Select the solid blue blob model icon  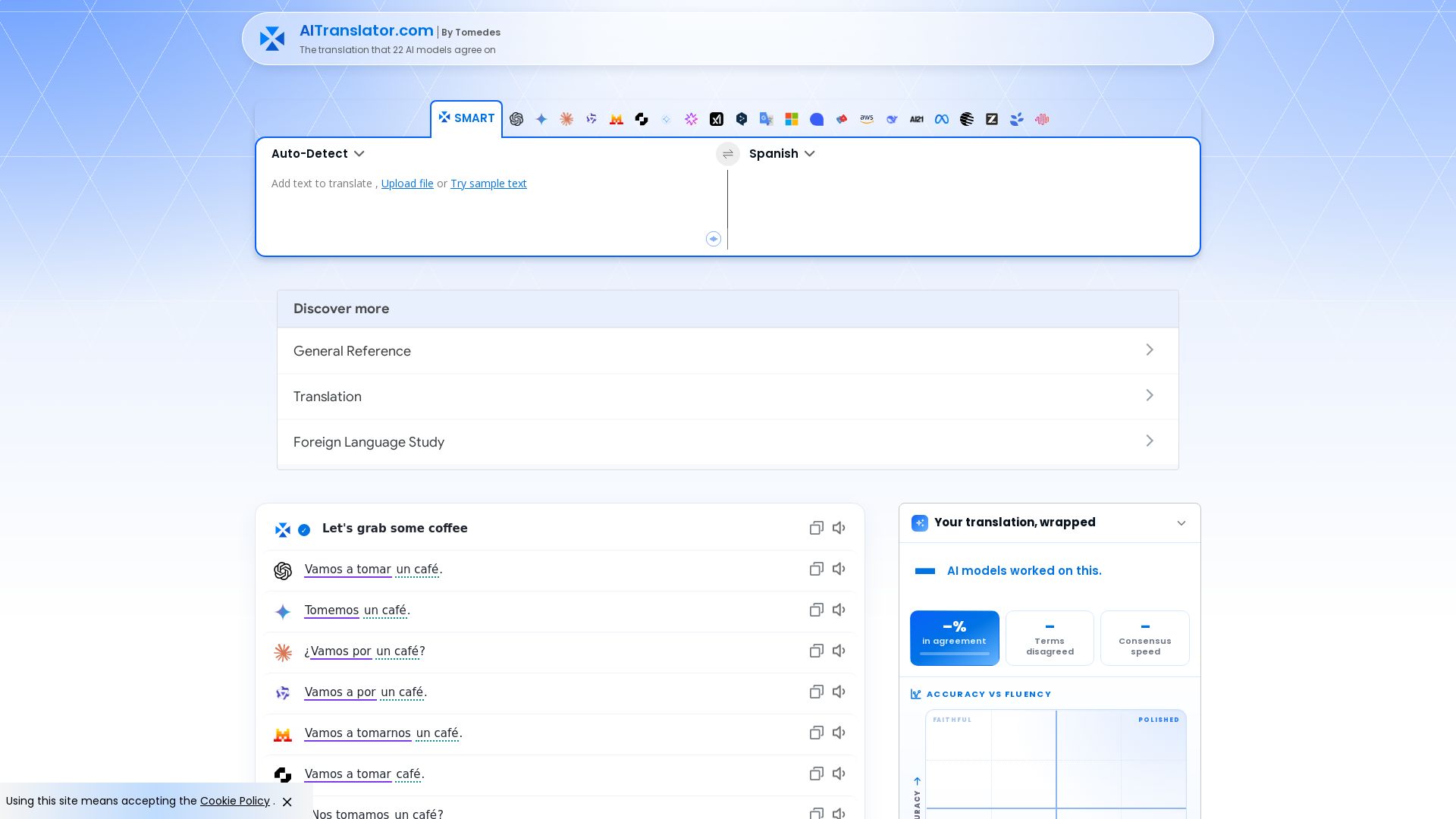(x=817, y=119)
